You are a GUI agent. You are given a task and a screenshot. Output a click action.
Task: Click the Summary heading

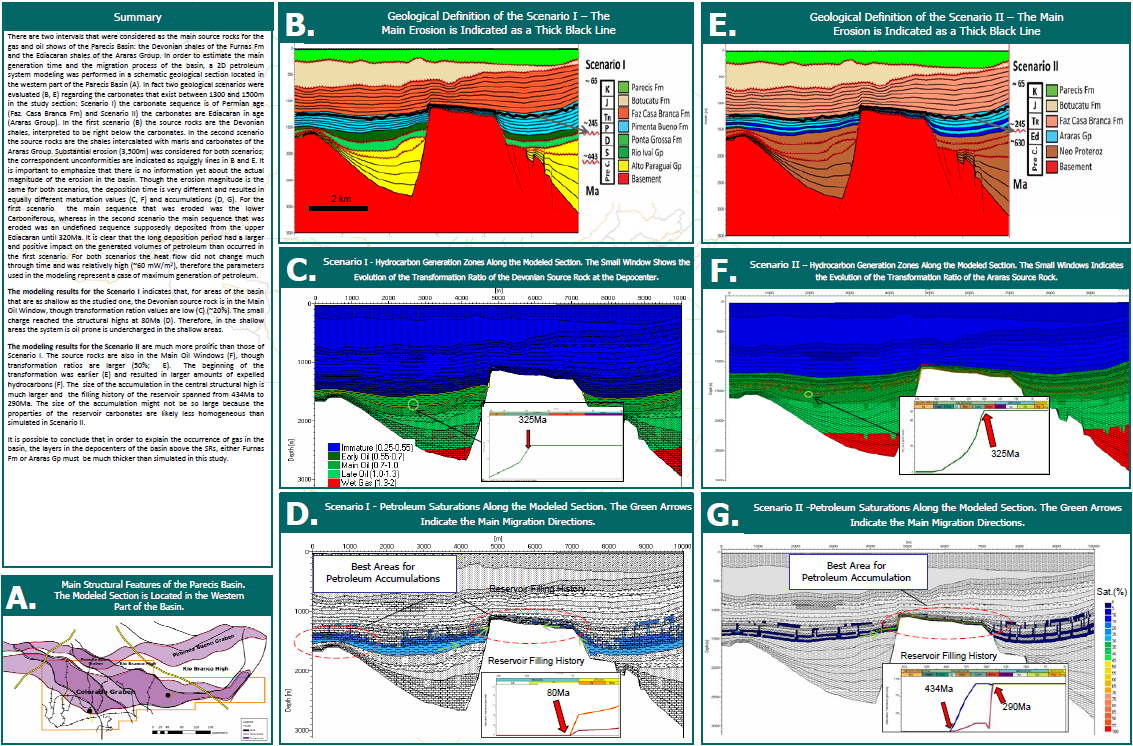[x=139, y=18]
